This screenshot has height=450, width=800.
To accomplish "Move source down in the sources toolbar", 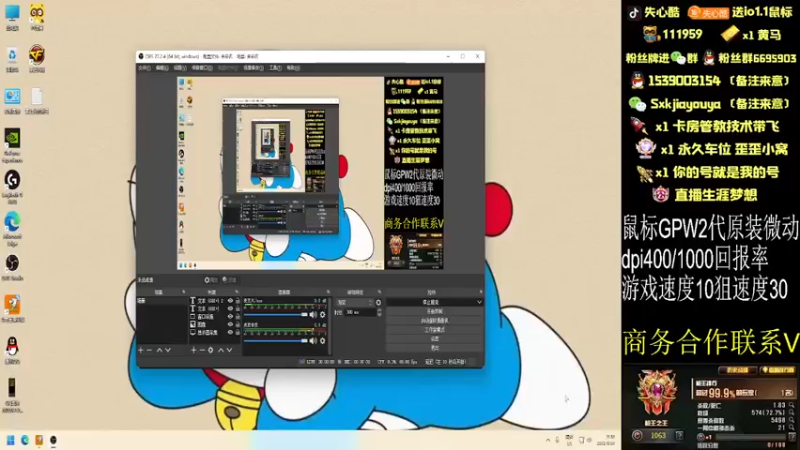I will [x=230, y=350].
